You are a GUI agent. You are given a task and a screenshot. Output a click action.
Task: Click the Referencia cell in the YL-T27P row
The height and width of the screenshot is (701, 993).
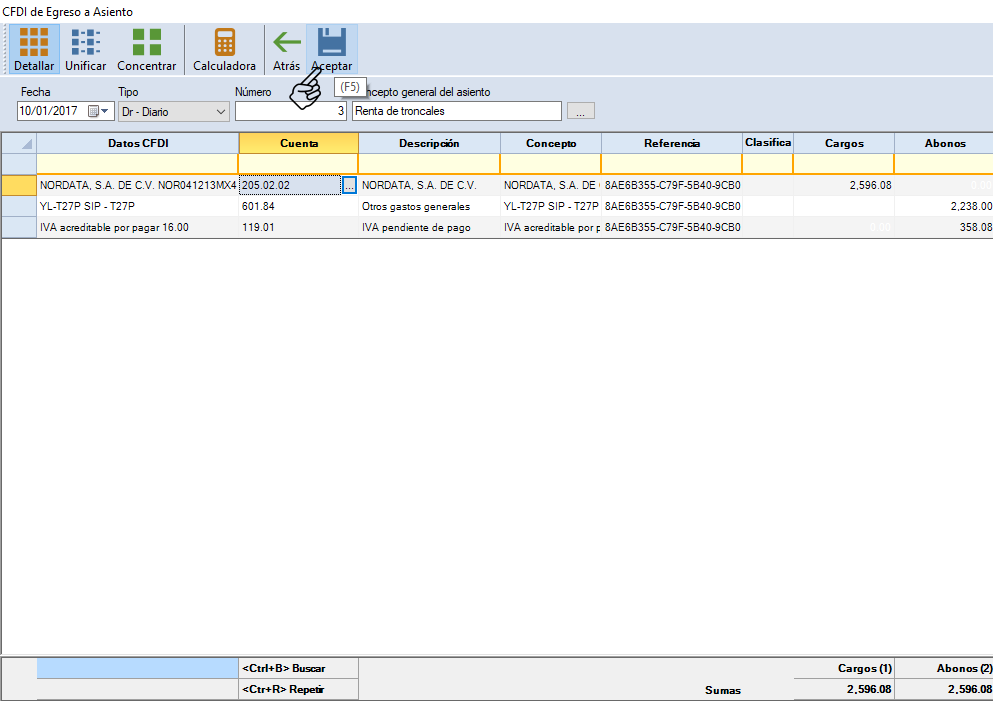672,206
